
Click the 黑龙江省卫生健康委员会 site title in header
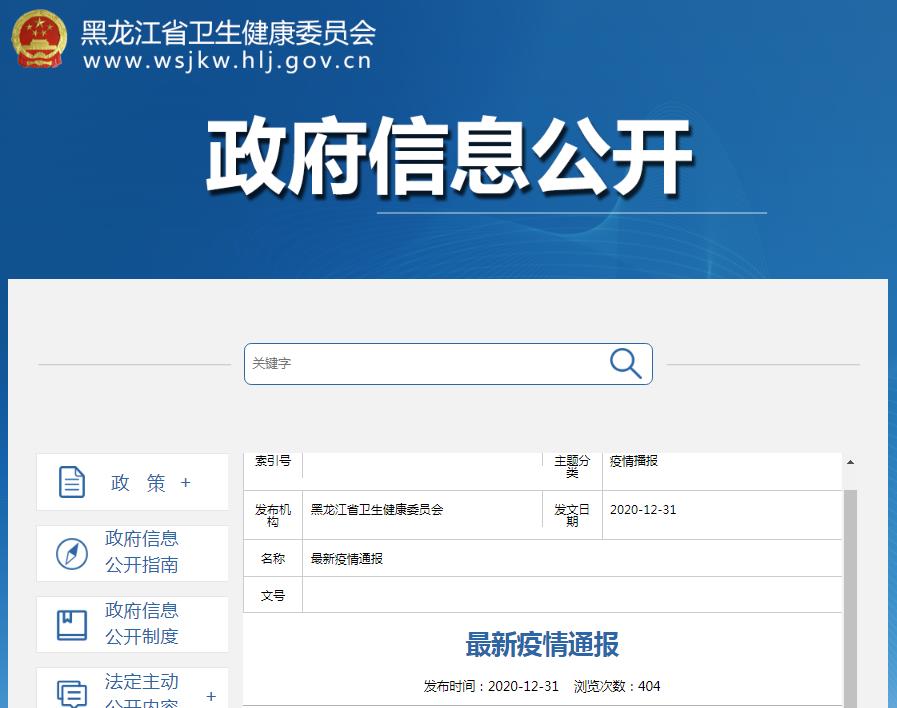click(228, 32)
